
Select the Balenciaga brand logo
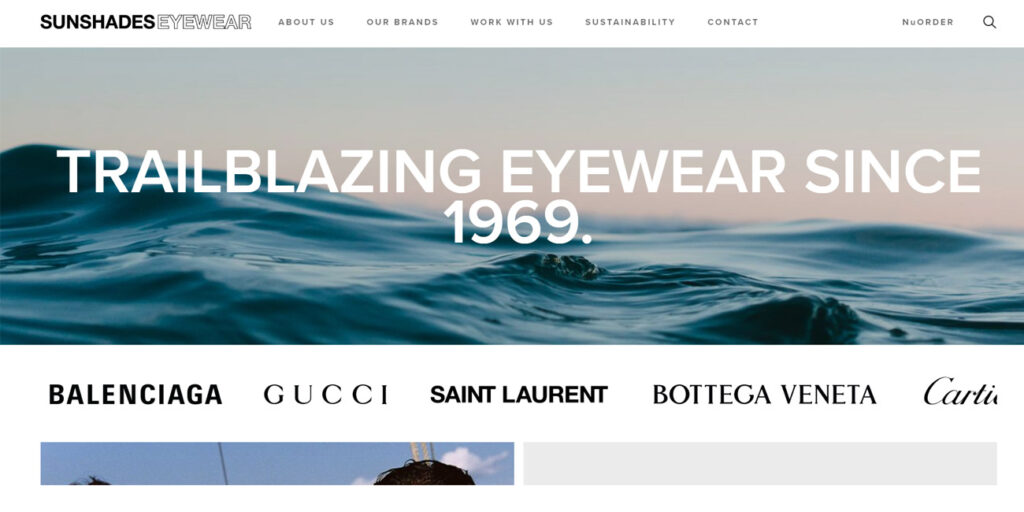(x=135, y=394)
